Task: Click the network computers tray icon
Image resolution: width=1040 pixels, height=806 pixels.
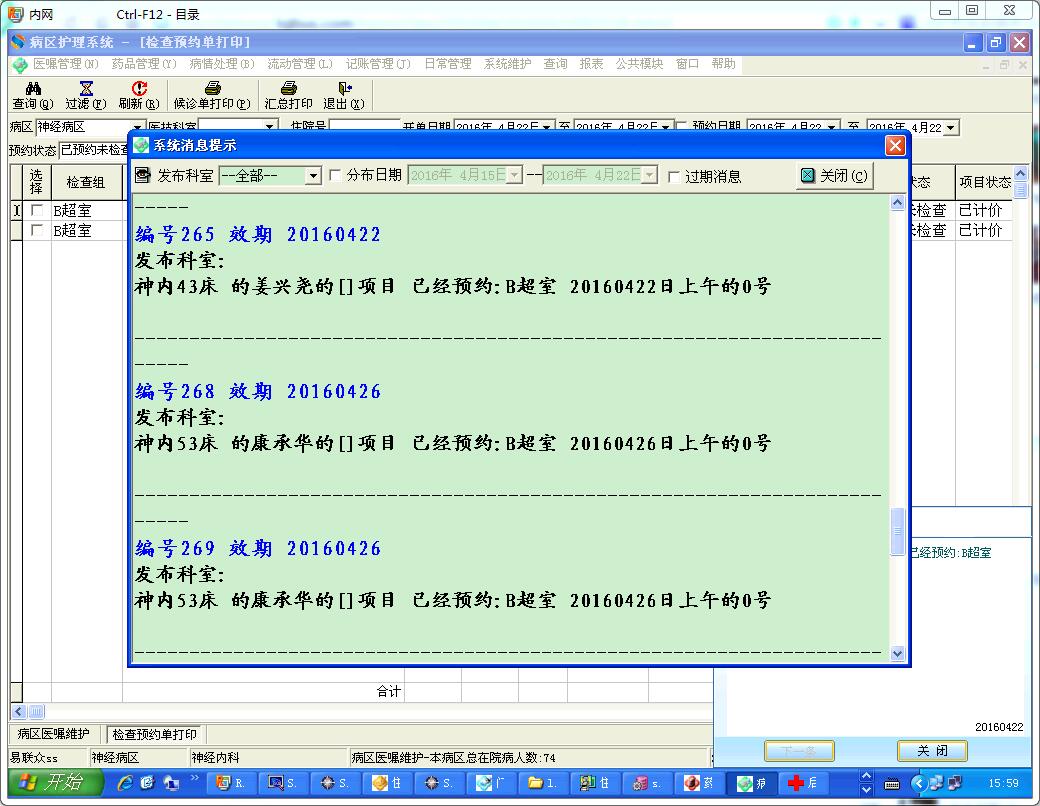Action: point(936,783)
